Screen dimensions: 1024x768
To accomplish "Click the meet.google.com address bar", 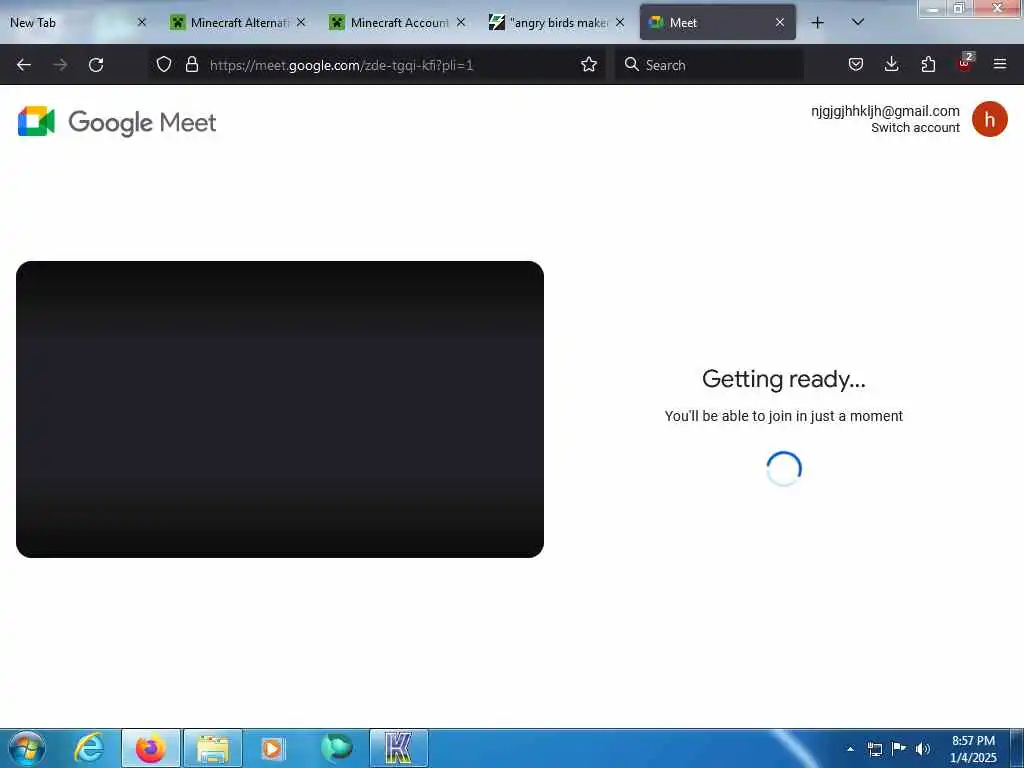I will 379,65.
